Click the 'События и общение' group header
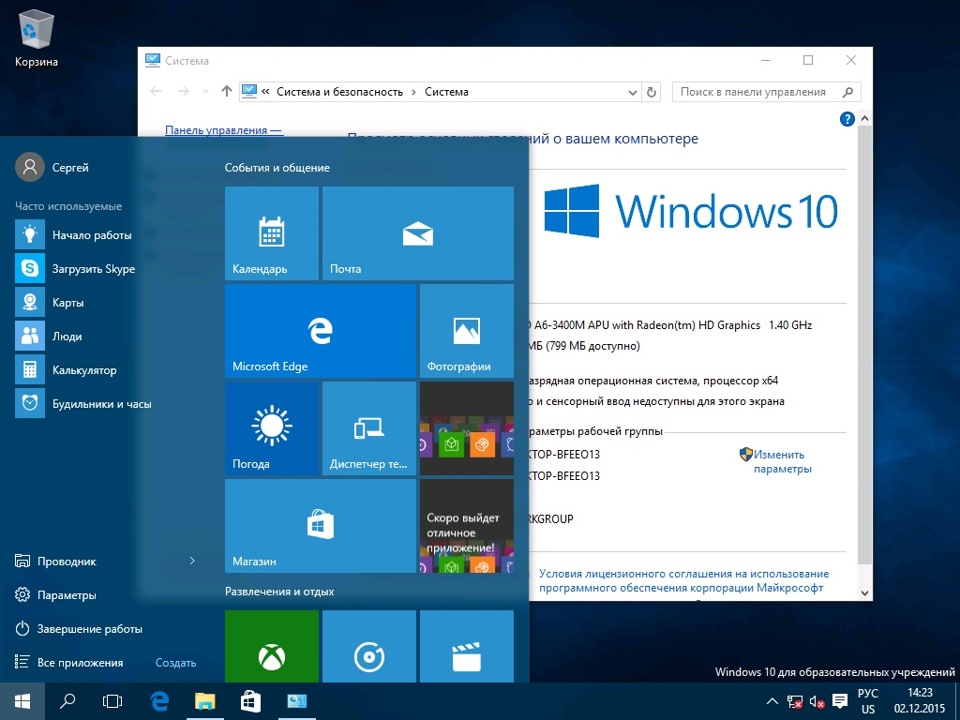This screenshot has height=720, width=960. click(x=277, y=168)
